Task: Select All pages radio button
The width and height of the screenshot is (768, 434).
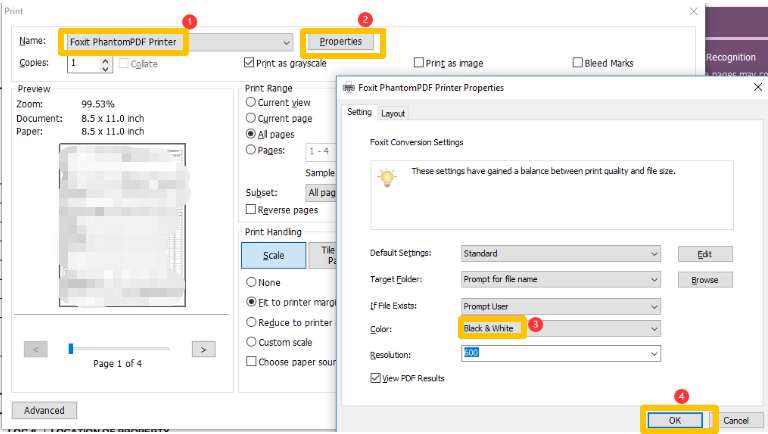Action: (x=251, y=134)
